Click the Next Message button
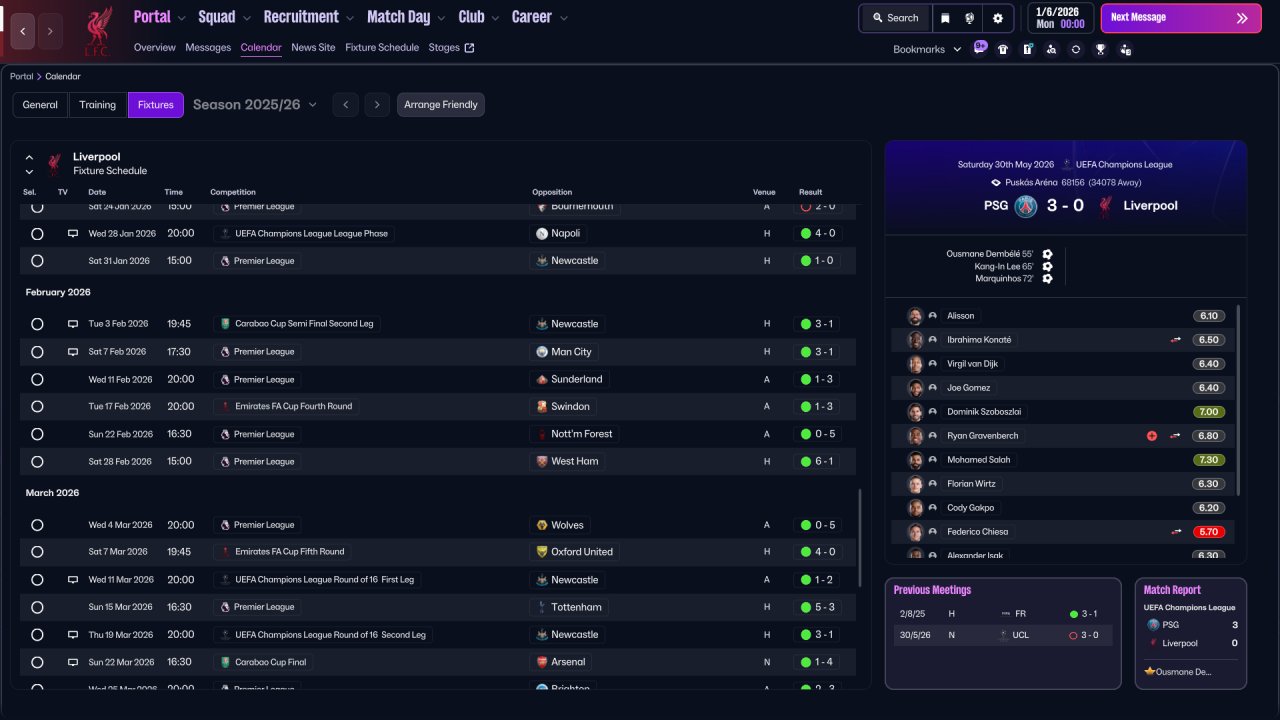Viewport: 1280px width, 720px height. click(1181, 18)
